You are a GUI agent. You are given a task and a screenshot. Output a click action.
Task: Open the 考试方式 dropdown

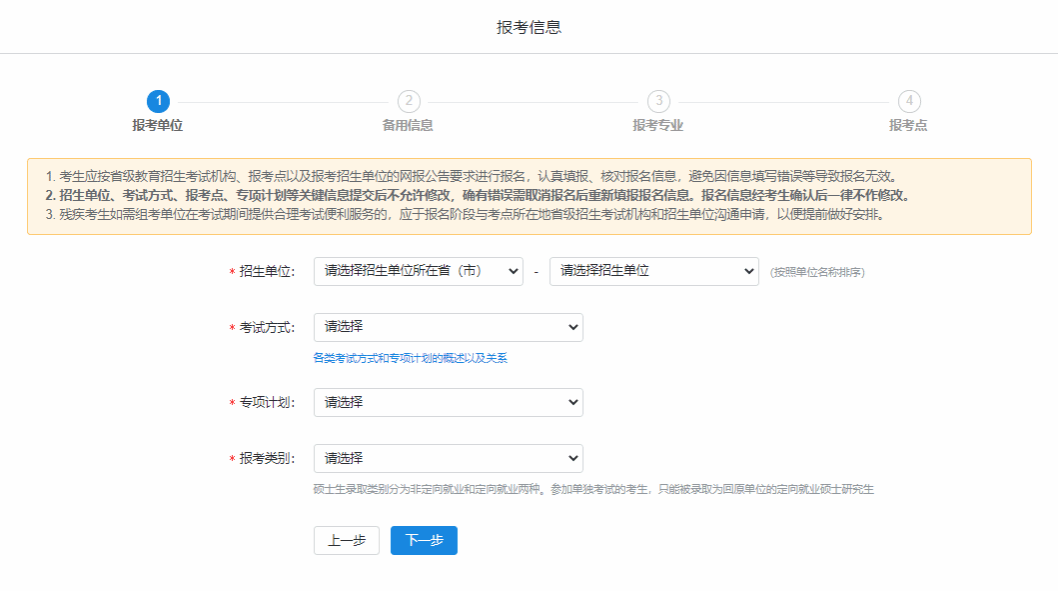[448, 327]
